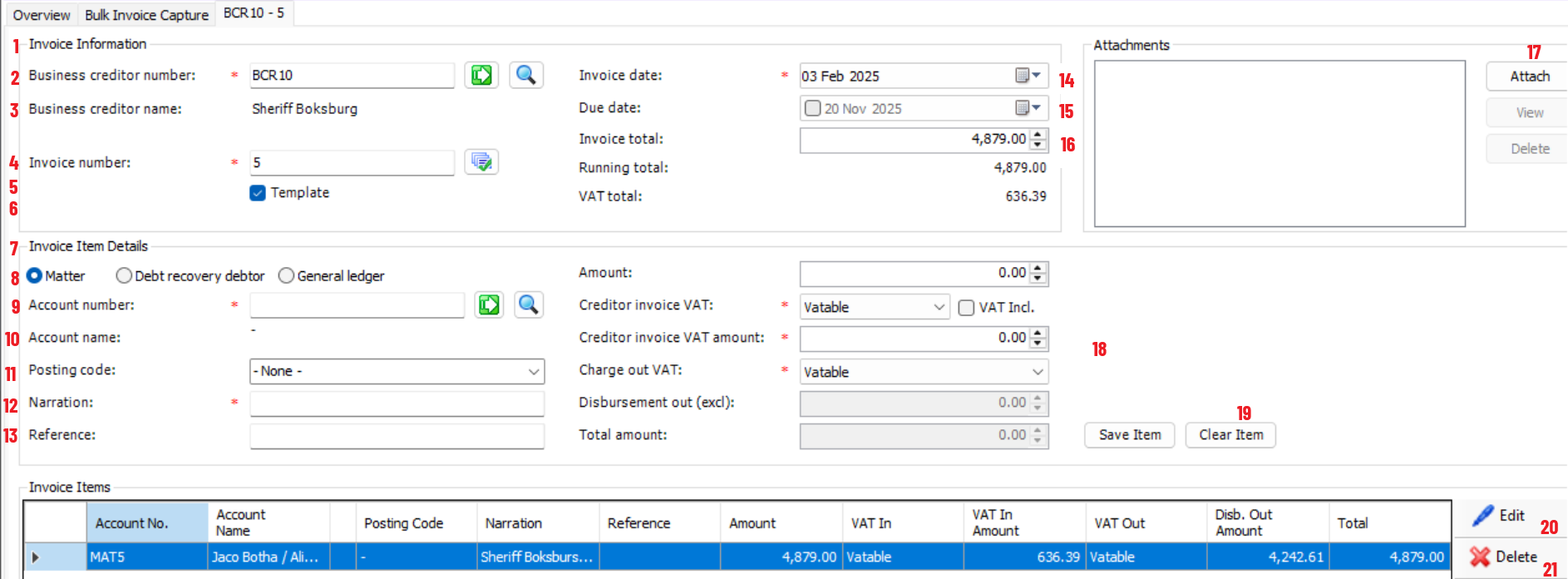Open Due date calendar picker
Image resolution: width=1568 pixels, height=579 pixels.
pyautogui.click(x=1028, y=108)
